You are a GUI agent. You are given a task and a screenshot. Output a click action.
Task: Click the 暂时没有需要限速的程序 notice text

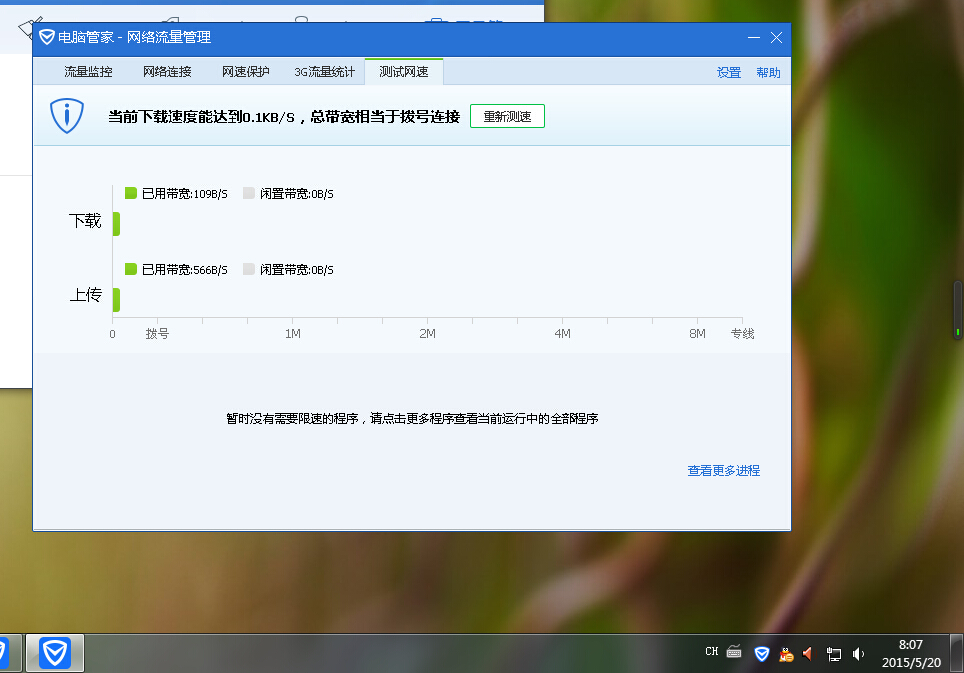[x=412, y=419]
